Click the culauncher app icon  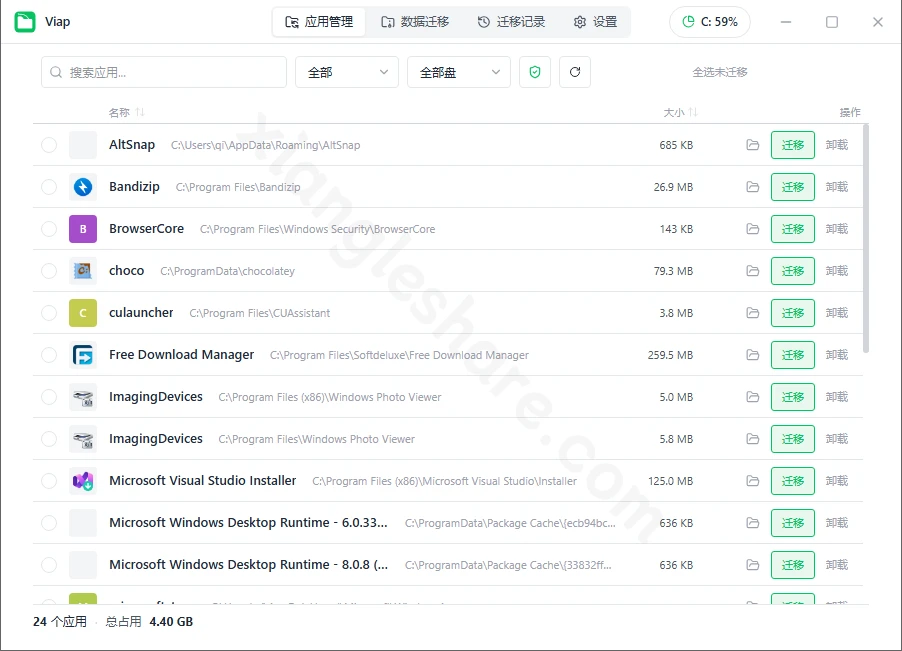click(x=83, y=313)
